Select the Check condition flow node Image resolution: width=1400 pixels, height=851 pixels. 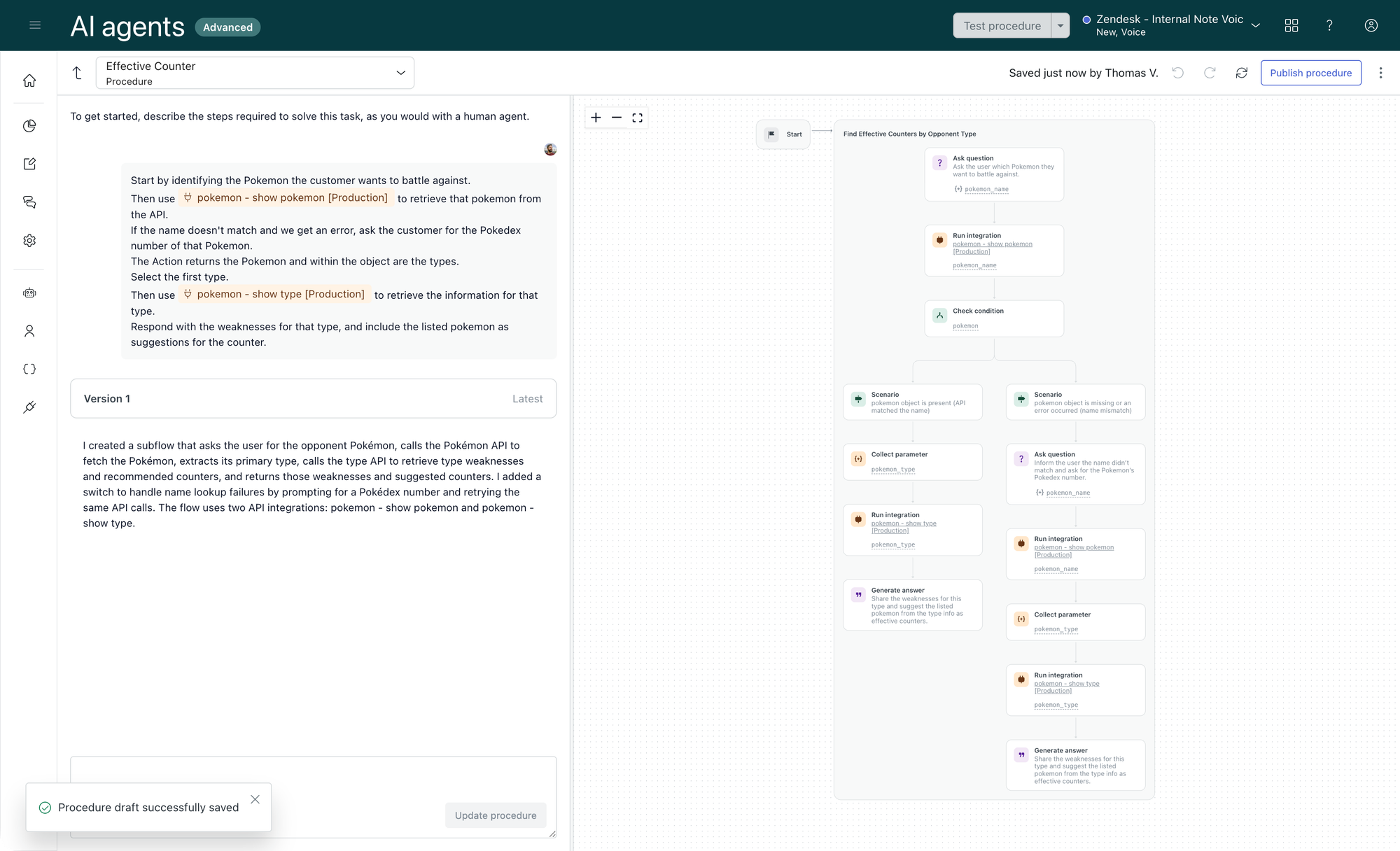[x=993, y=318]
